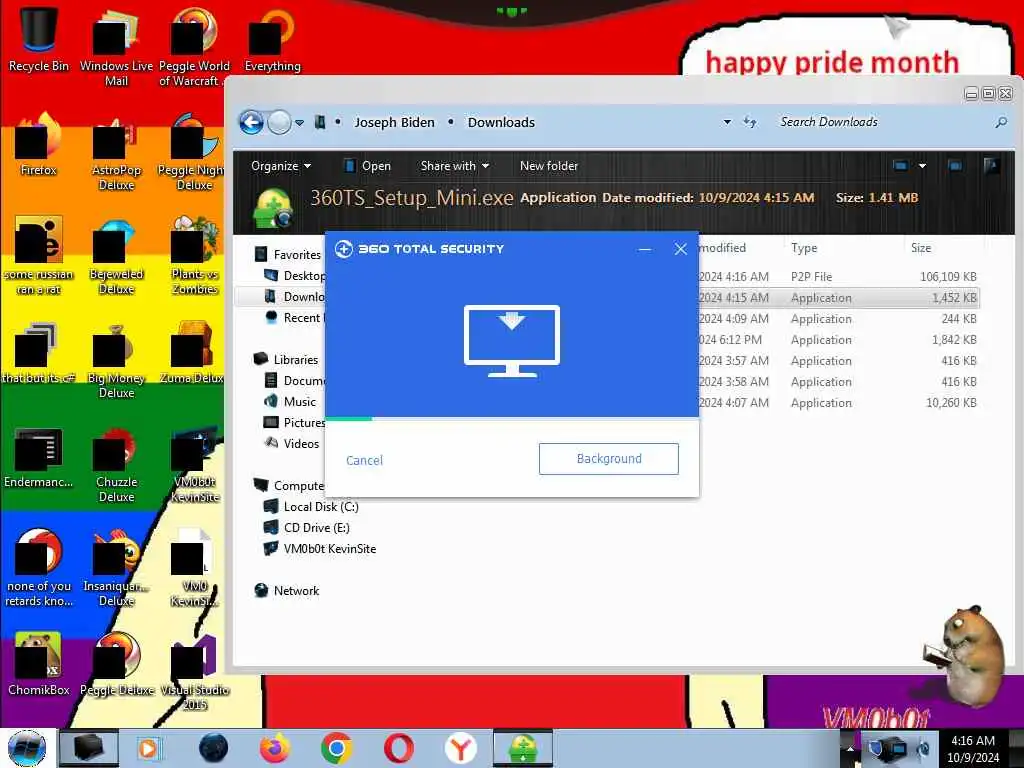Open Firefox from the taskbar

(275, 748)
